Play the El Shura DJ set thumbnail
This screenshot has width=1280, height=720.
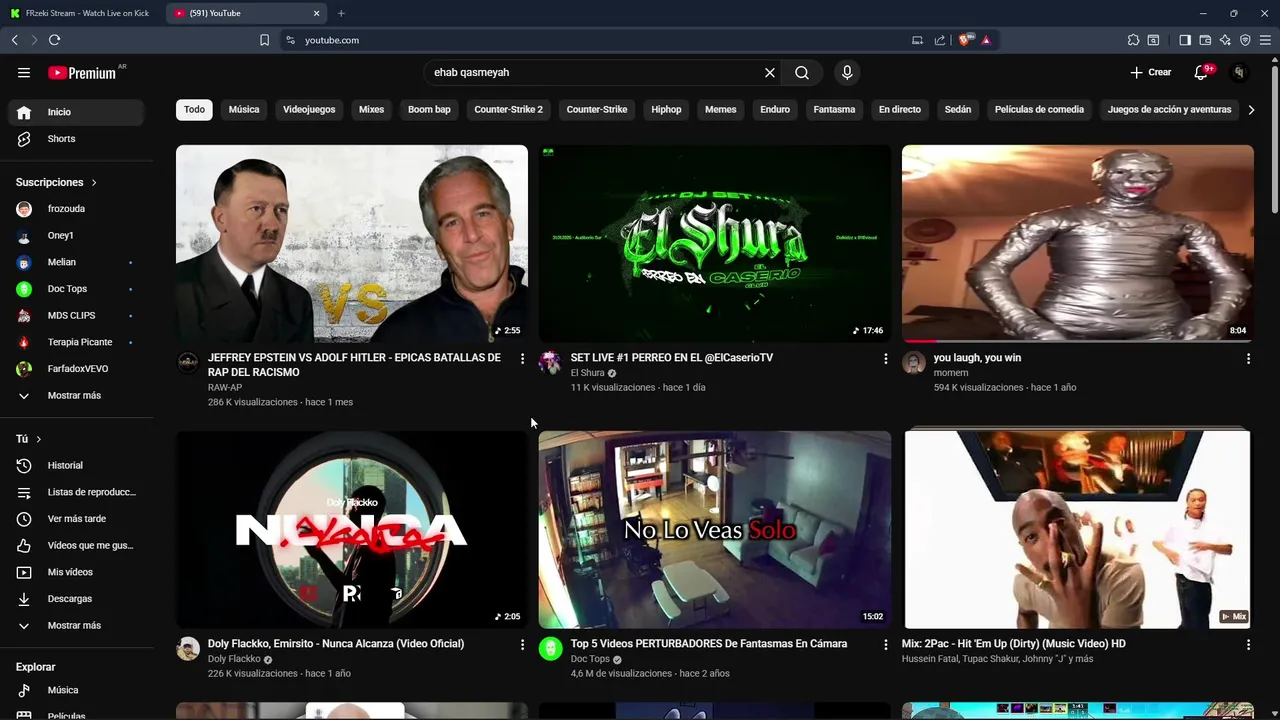point(714,243)
